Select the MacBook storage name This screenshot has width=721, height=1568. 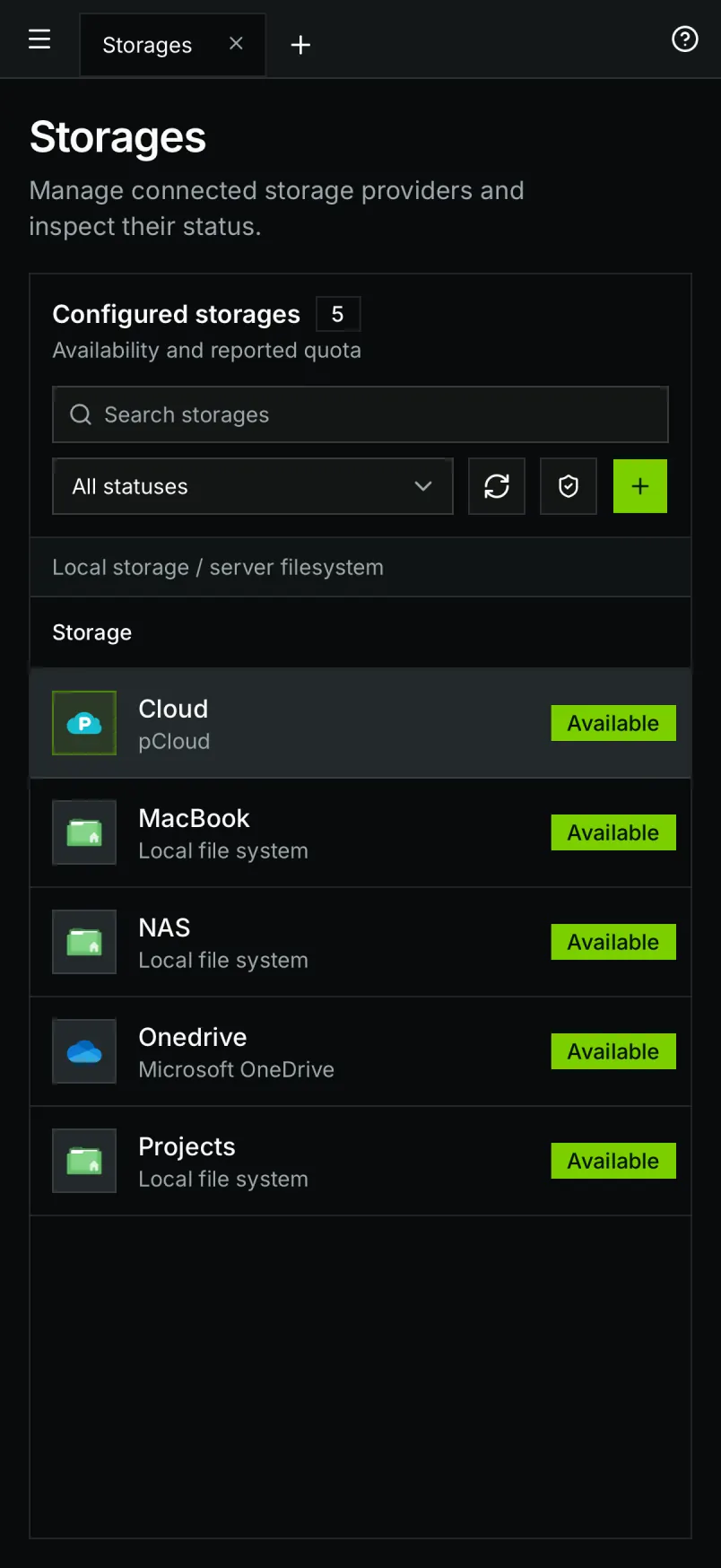pyautogui.click(x=194, y=818)
